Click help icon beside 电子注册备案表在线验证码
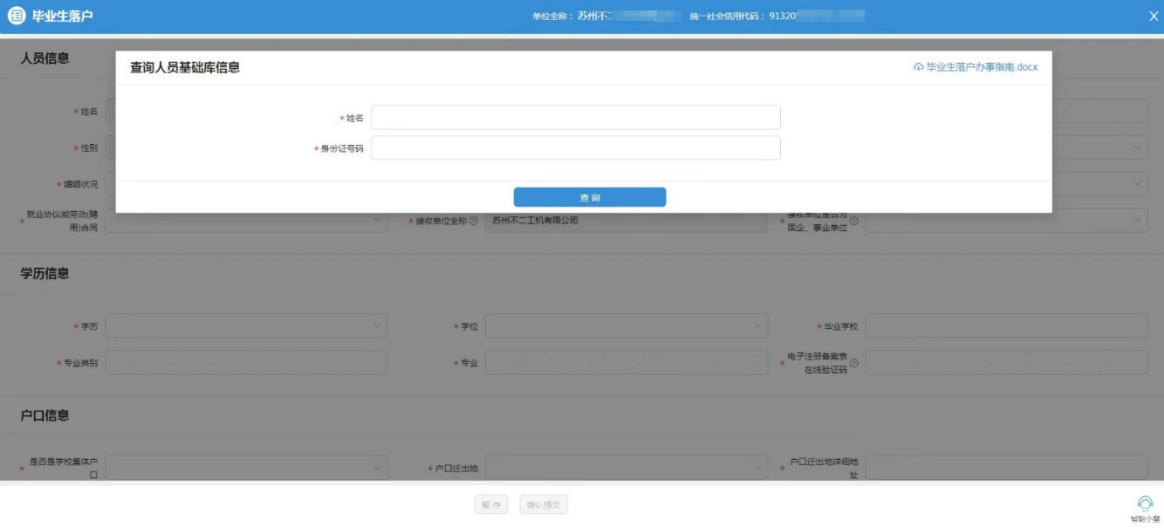The image size is (1164, 528). [854, 362]
